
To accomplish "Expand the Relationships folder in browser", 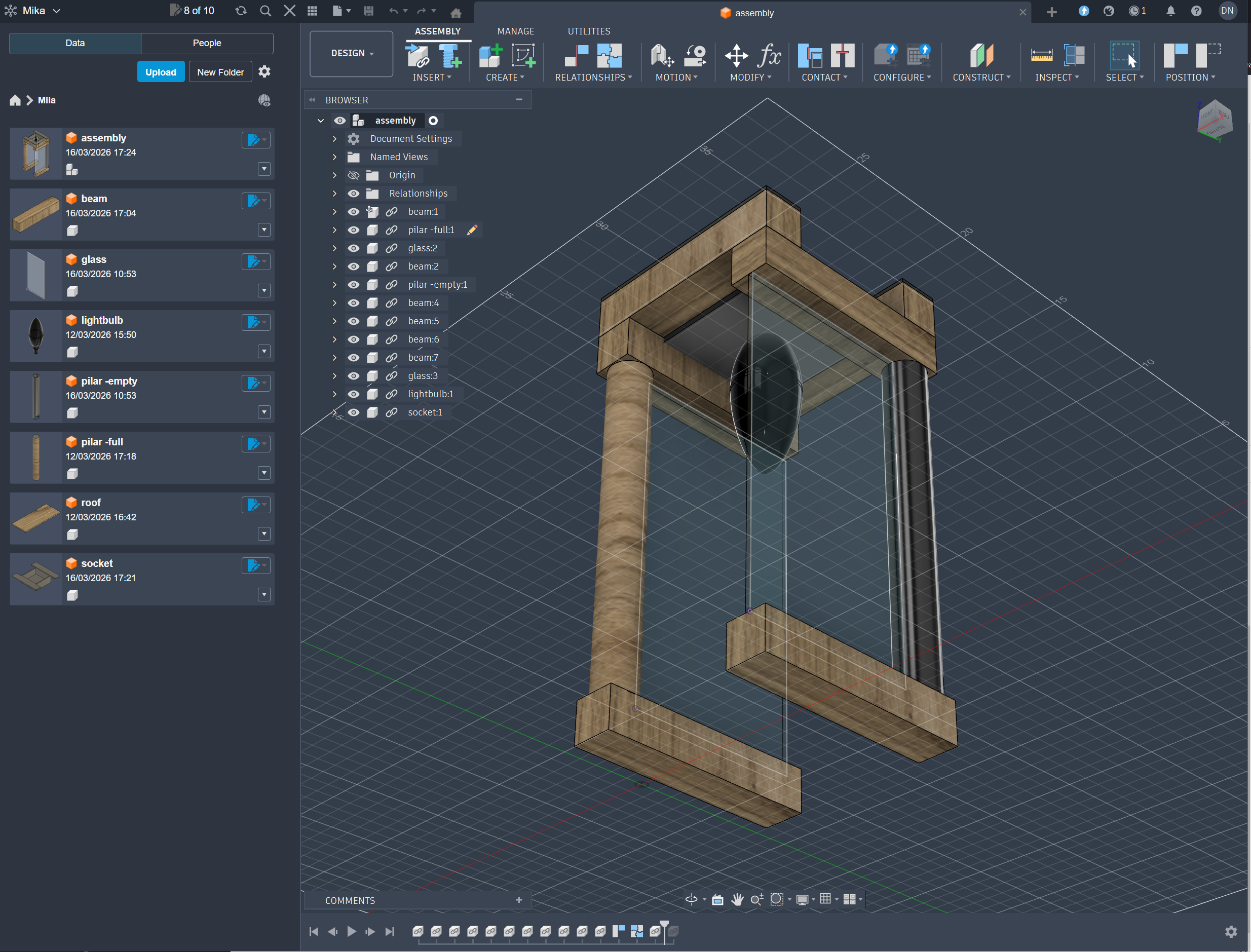I will (x=334, y=194).
